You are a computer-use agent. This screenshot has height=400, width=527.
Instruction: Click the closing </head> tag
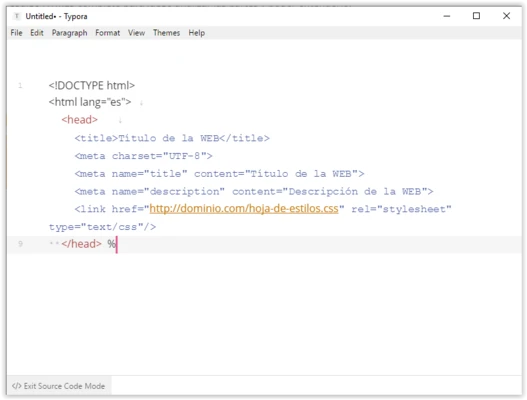(81, 244)
